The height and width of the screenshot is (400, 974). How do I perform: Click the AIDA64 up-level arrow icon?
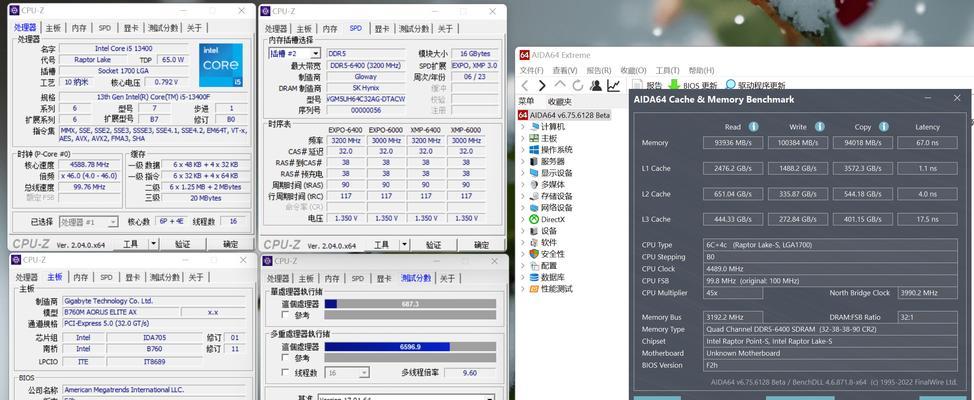[560, 84]
